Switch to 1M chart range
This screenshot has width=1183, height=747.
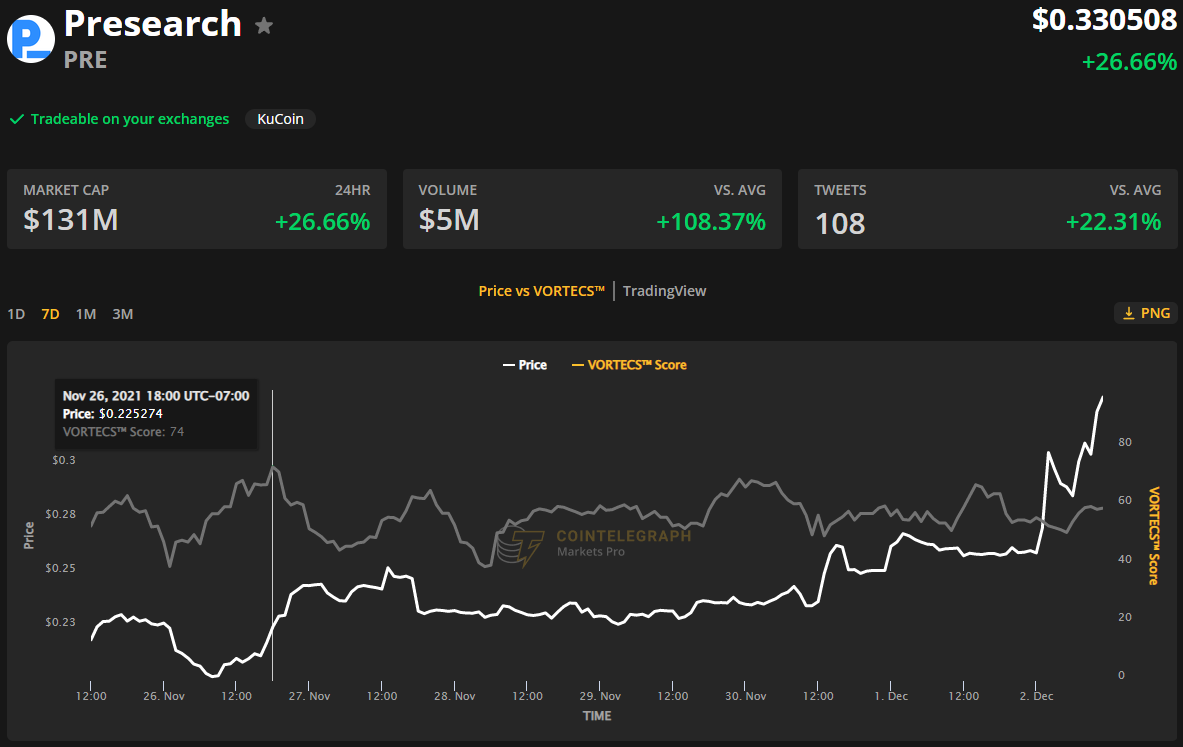click(86, 314)
